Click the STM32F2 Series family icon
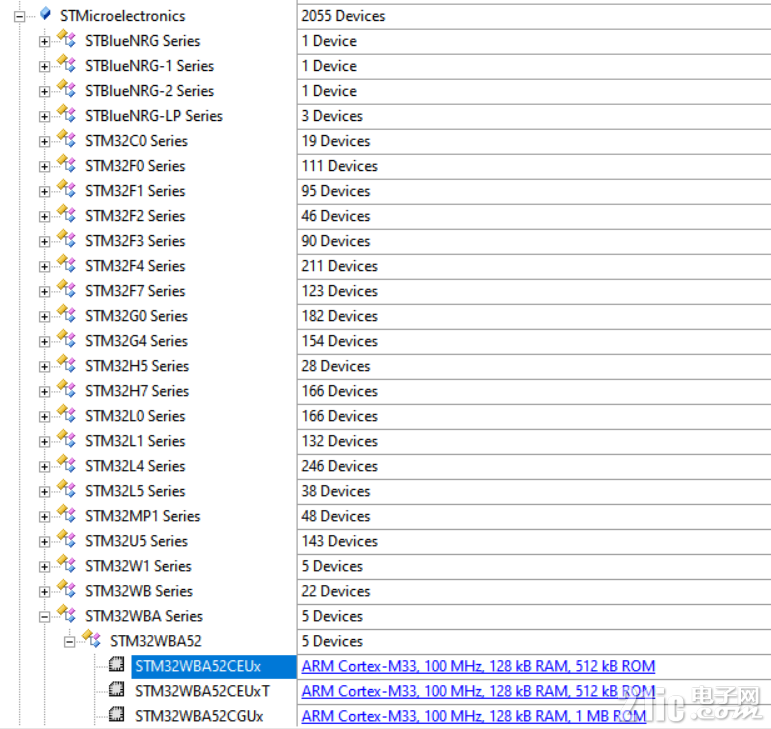Image resolution: width=771 pixels, height=729 pixels. point(66,214)
